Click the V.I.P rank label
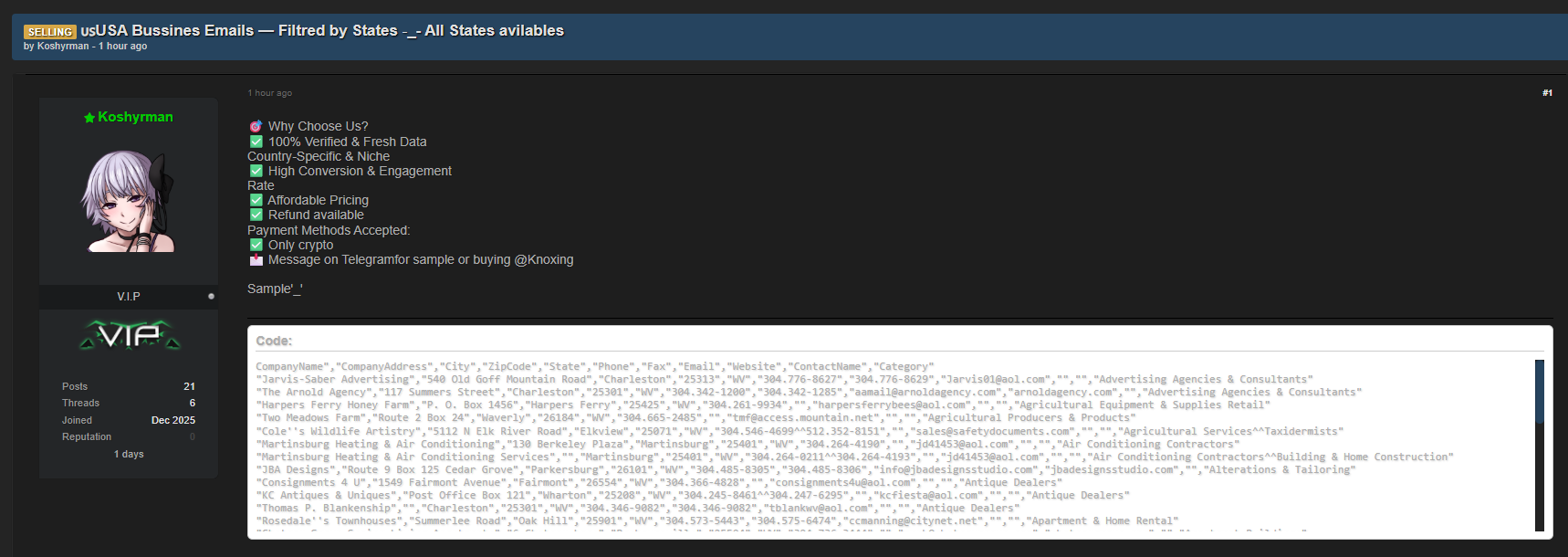Image resolution: width=1568 pixels, height=557 pixels. (129, 297)
